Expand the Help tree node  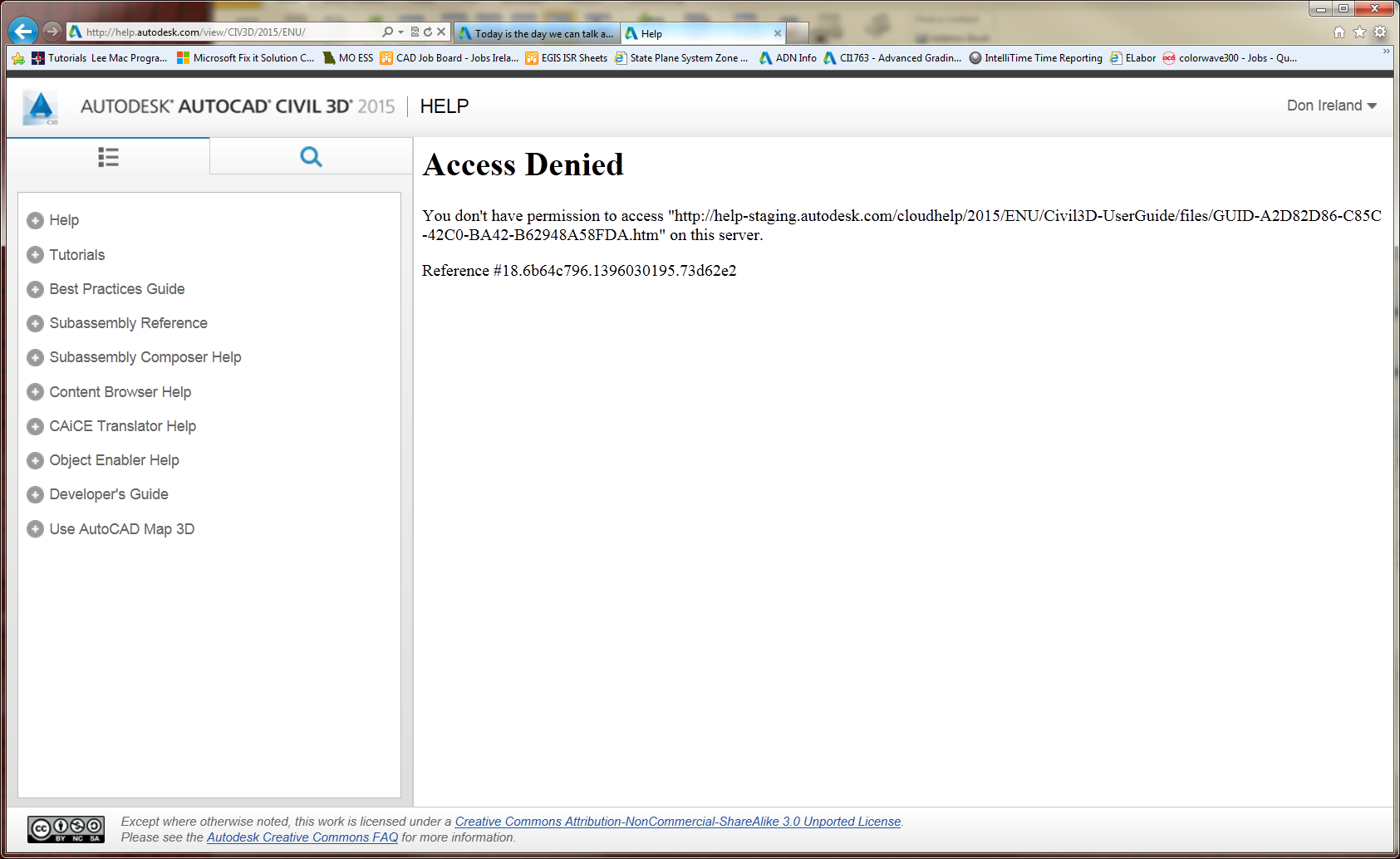[x=35, y=220]
